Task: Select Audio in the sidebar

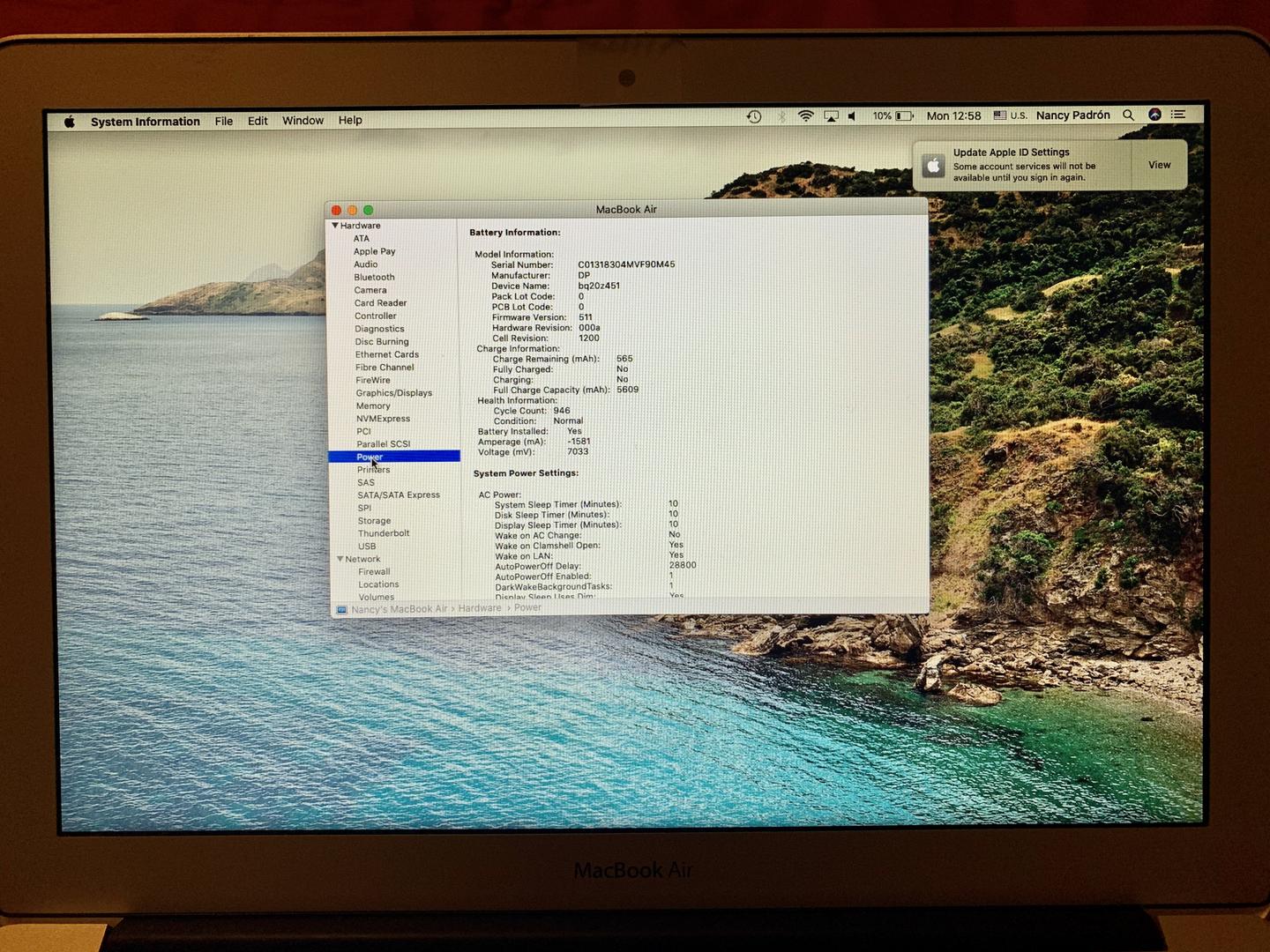Action: point(366,264)
